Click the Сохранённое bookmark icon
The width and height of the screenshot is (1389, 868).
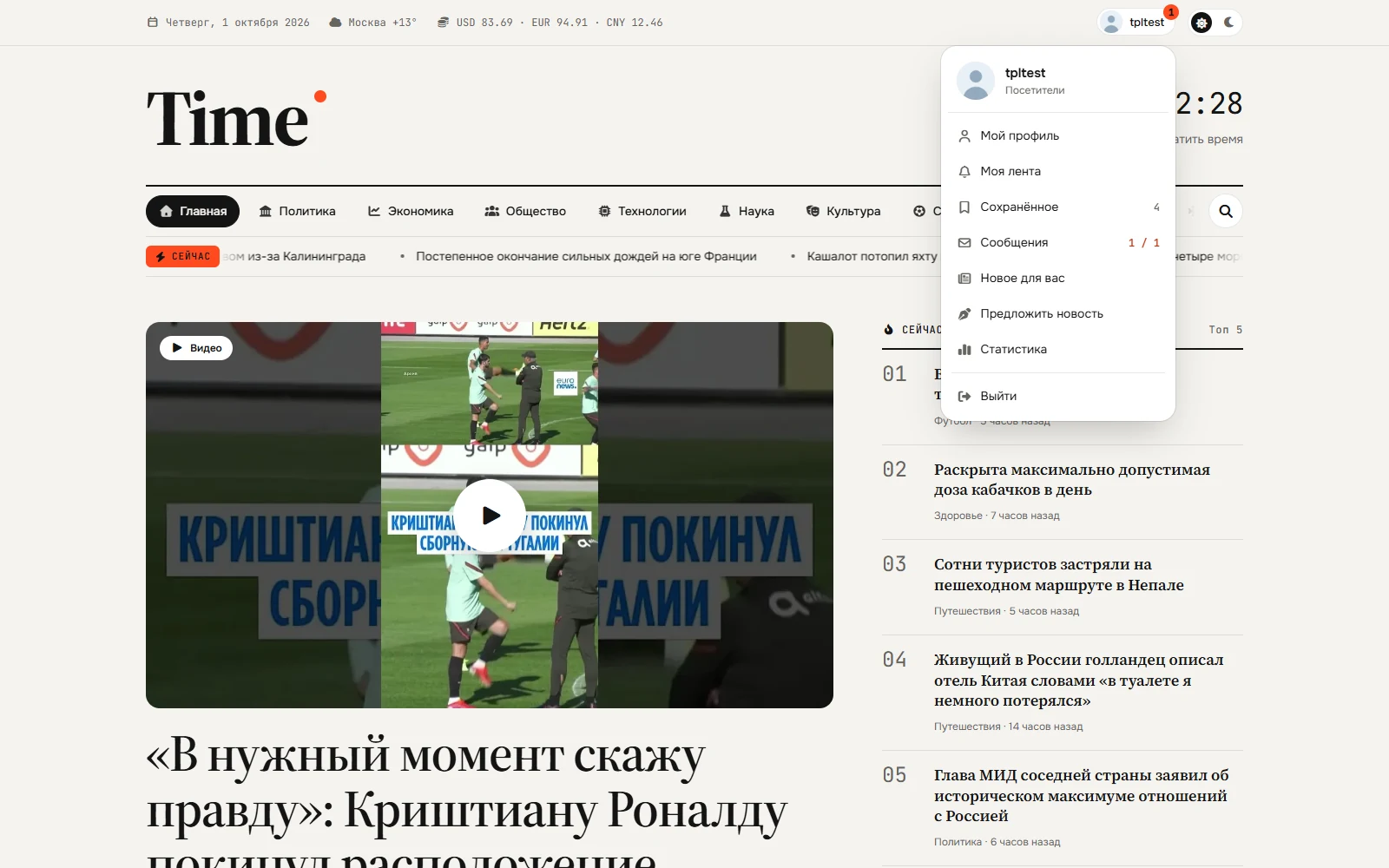pos(964,207)
